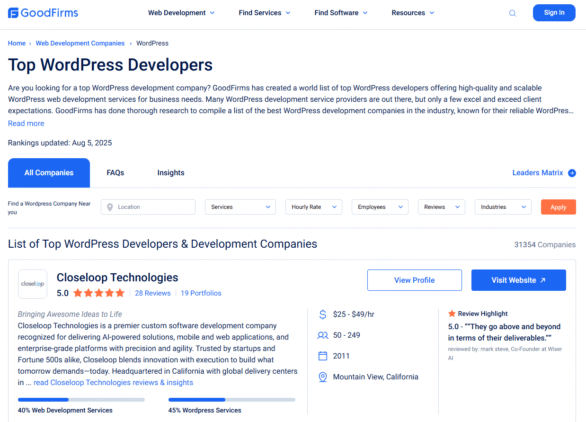Select the All Companies tab
The image size is (586, 422).
pos(49,173)
